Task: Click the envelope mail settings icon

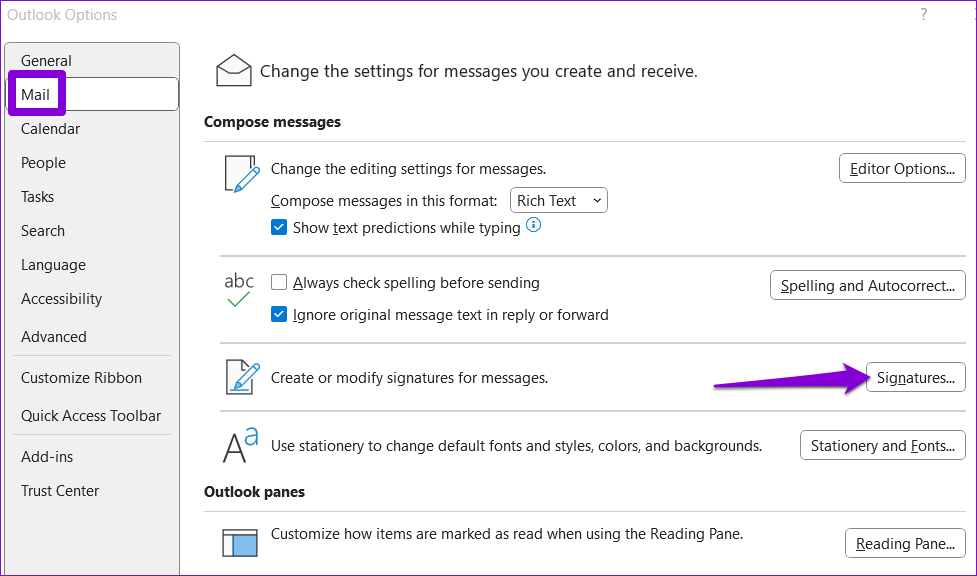Action: pyautogui.click(x=234, y=71)
